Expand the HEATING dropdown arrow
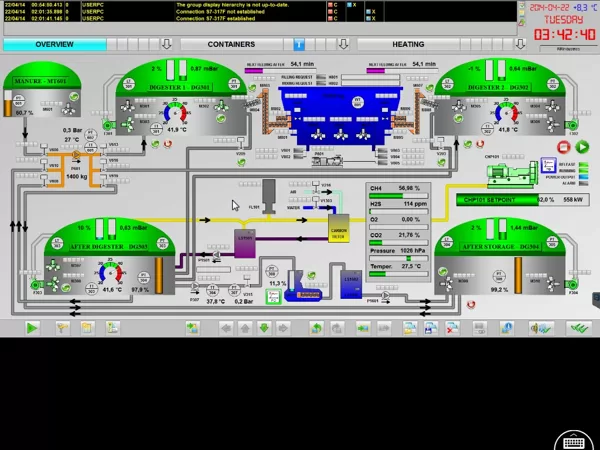The width and height of the screenshot is (600, 450). point(520,44)
